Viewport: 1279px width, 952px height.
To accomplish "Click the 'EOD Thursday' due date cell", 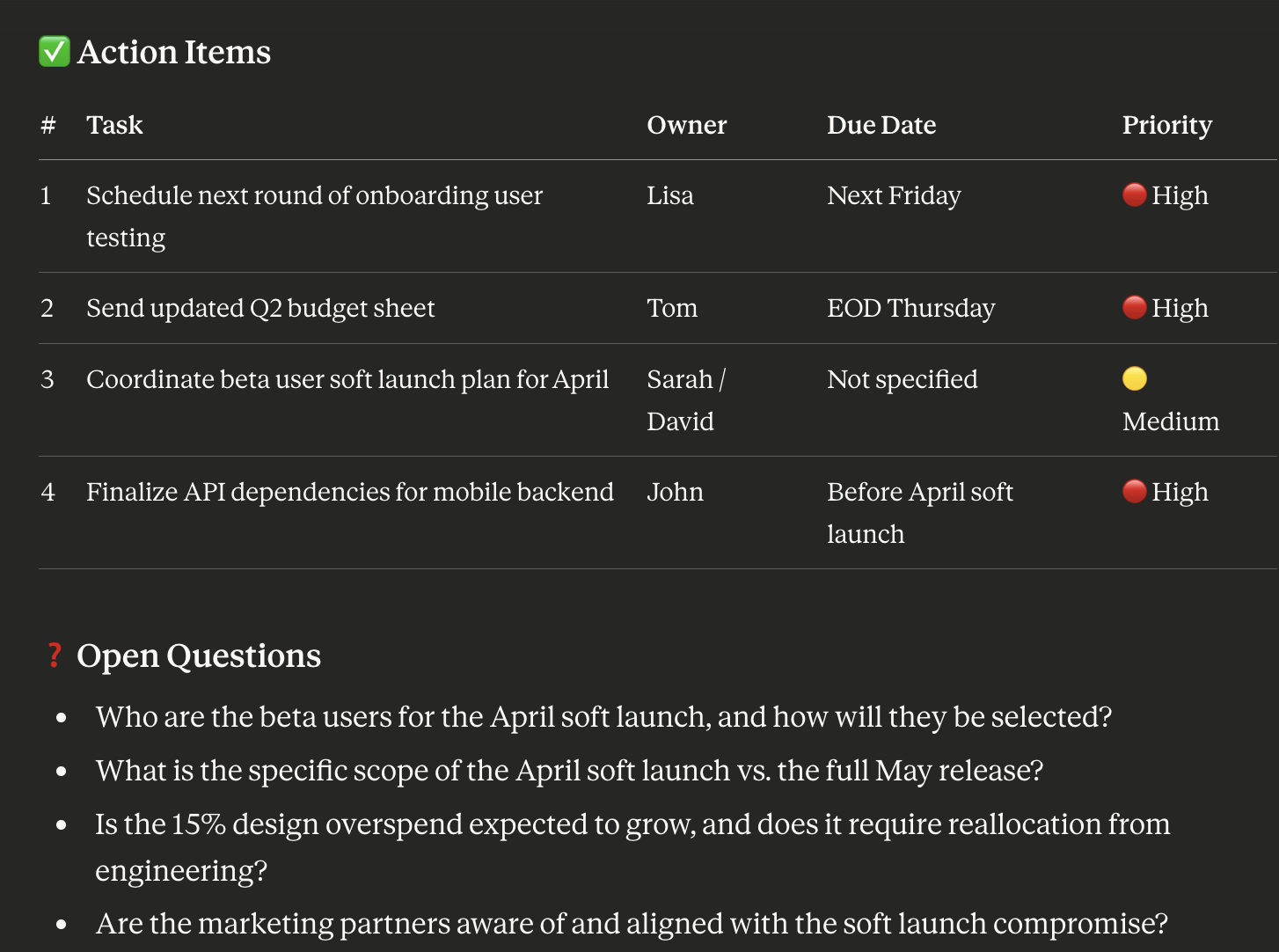I will (x=910, y=308).
